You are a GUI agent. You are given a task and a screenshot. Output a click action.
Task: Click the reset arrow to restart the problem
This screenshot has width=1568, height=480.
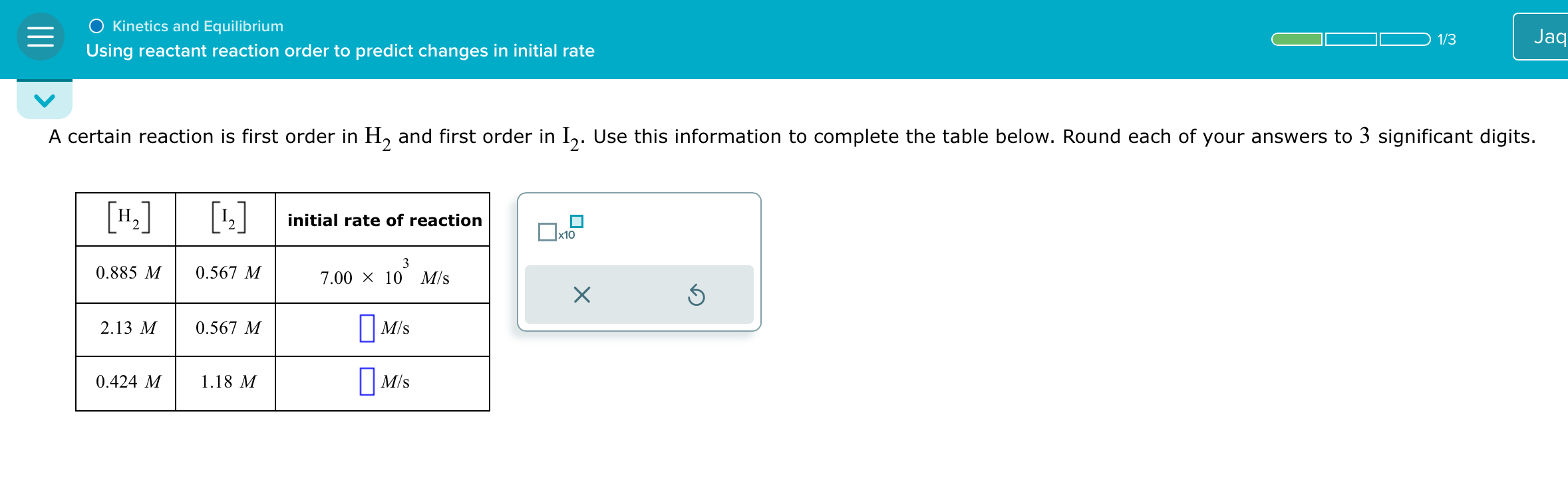coord(697,294)
